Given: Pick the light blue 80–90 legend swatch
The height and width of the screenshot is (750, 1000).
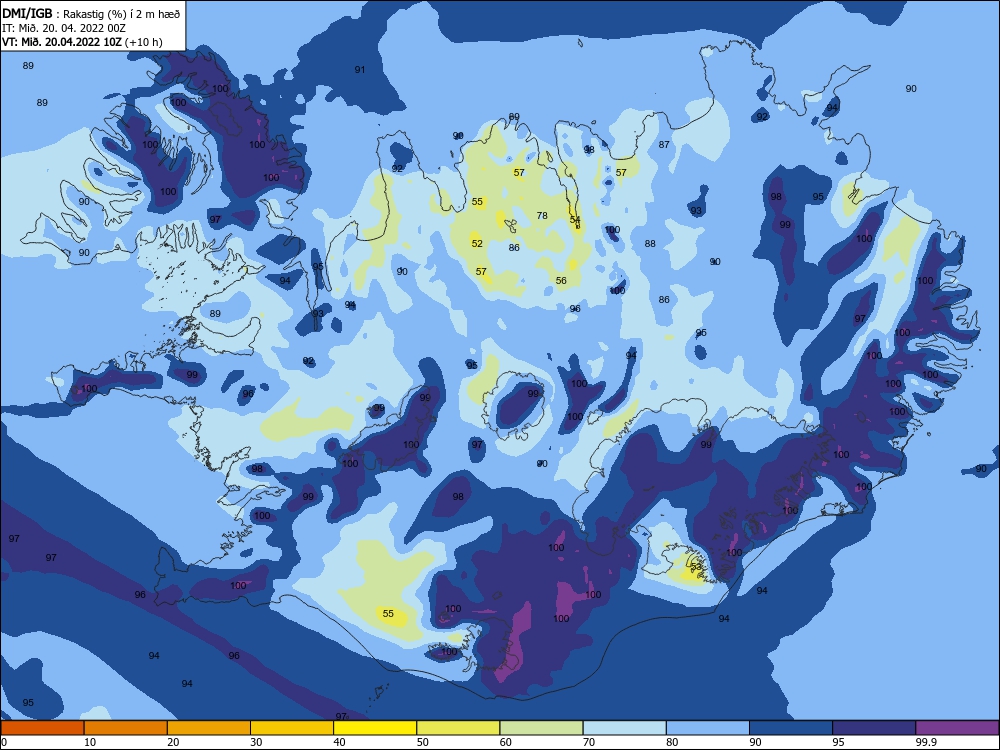Looking at the screenshot, I should pos(708,728).
